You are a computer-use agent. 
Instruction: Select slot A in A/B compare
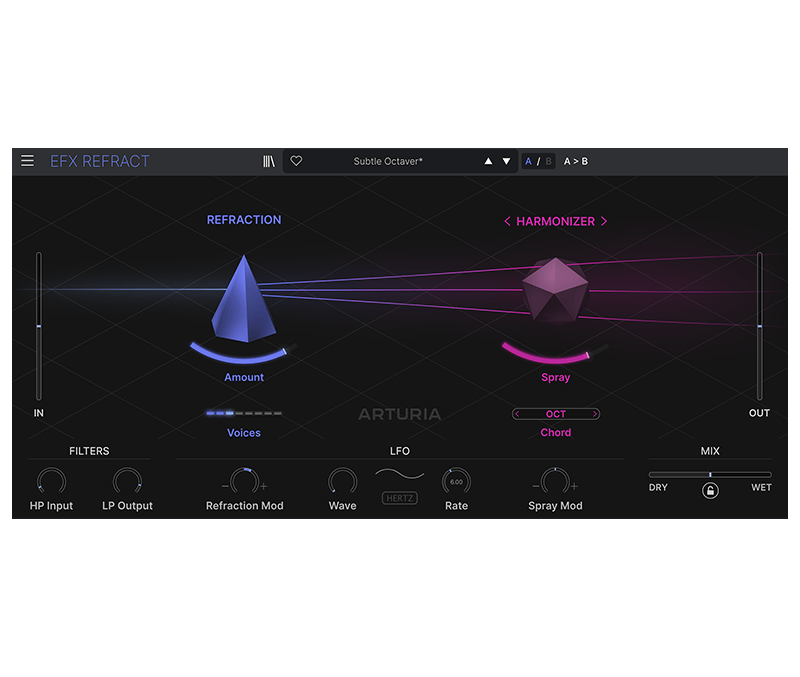(528, 161)
